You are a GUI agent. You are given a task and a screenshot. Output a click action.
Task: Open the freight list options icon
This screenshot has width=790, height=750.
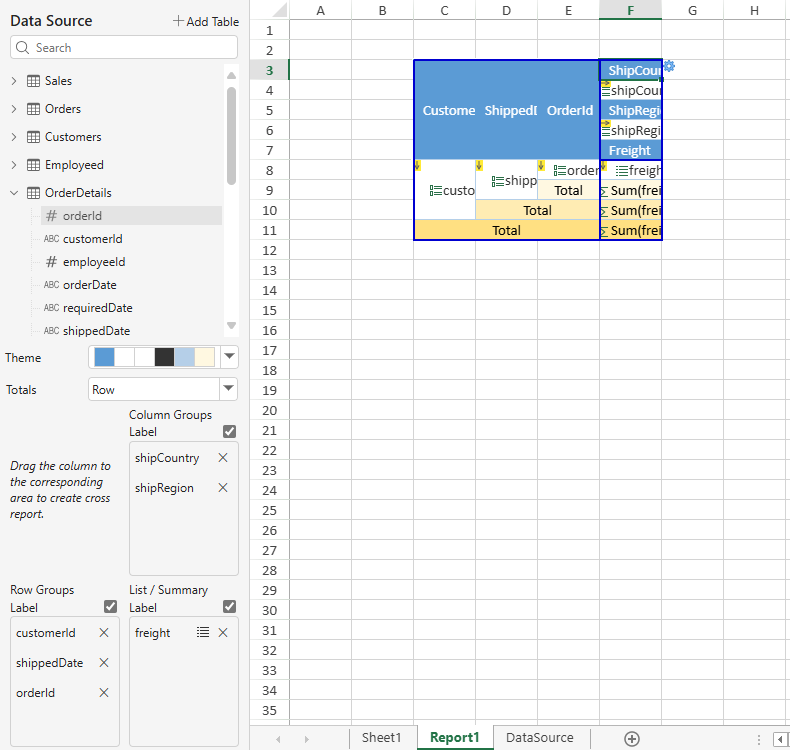(203, 633)
